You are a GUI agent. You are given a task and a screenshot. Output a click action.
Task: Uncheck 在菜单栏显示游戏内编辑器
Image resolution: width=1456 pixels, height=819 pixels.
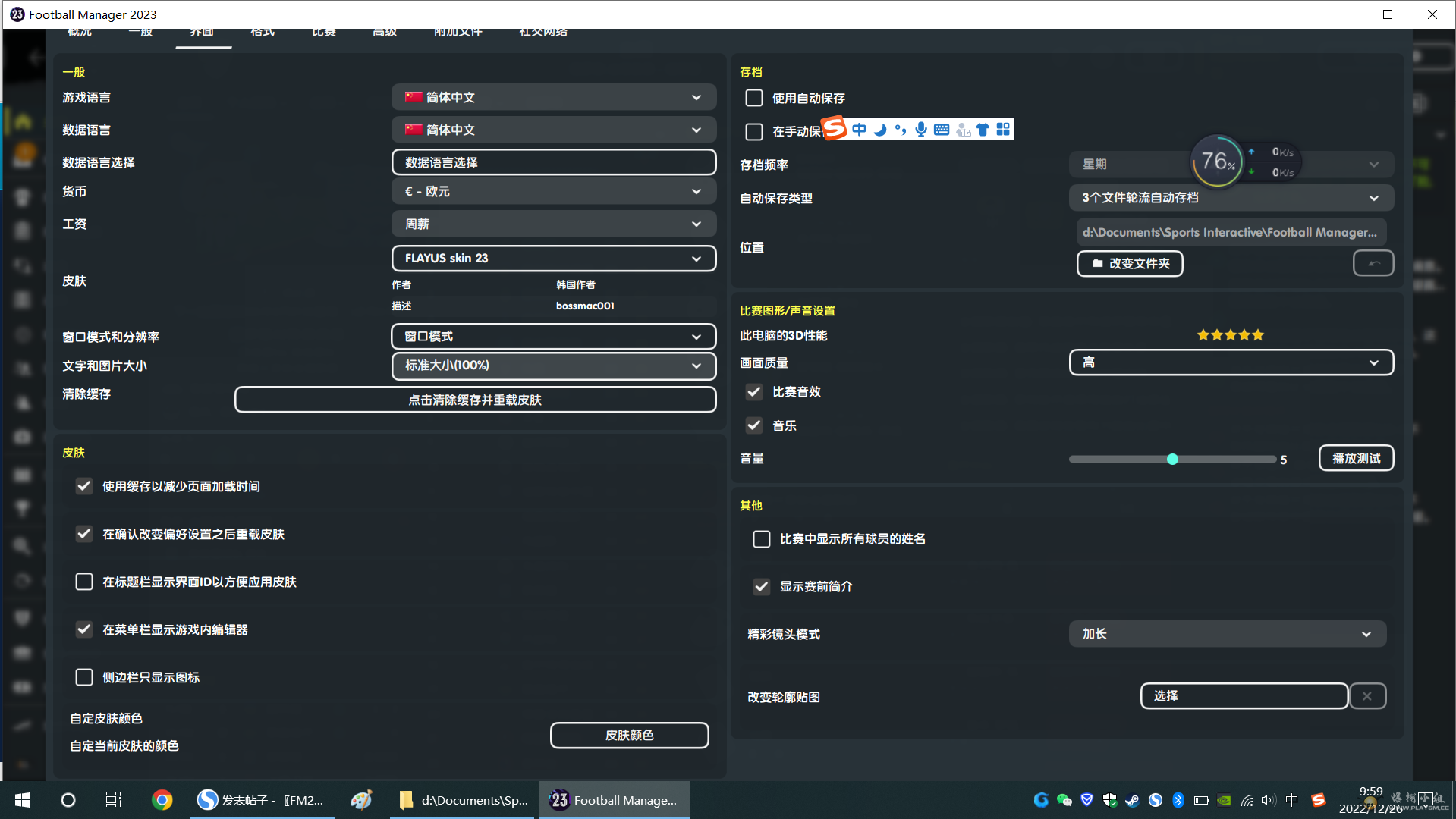pyautogui.click(x=84, y=629)
